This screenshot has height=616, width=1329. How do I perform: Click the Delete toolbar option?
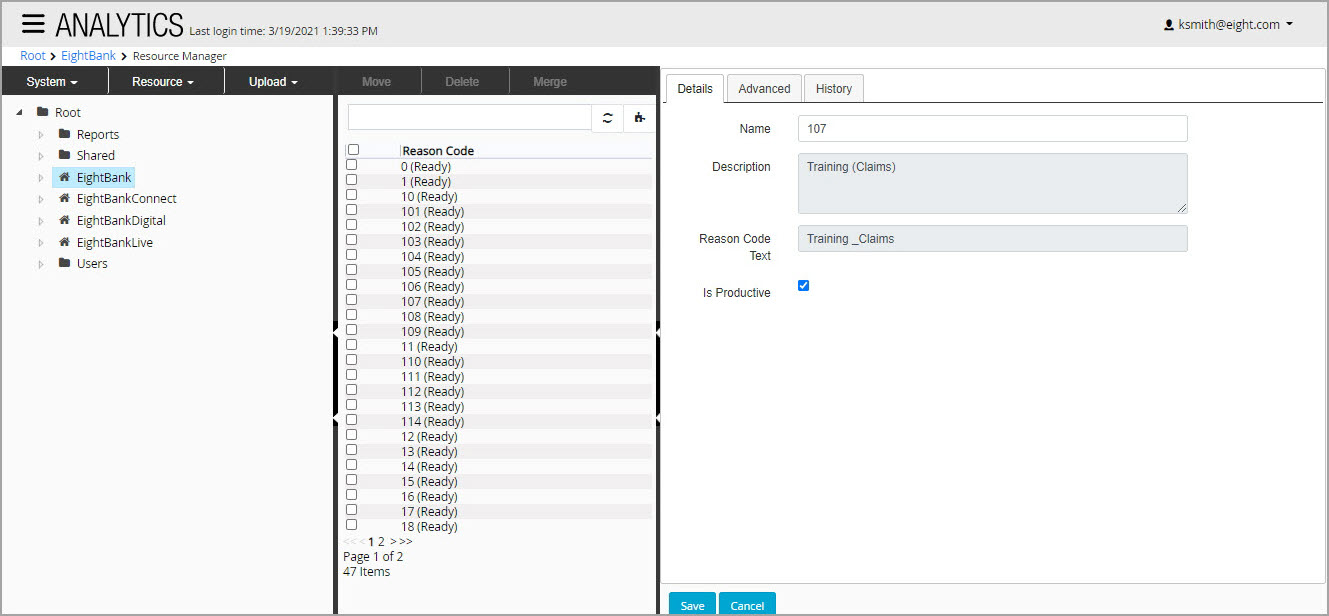(x=462, y=82)
